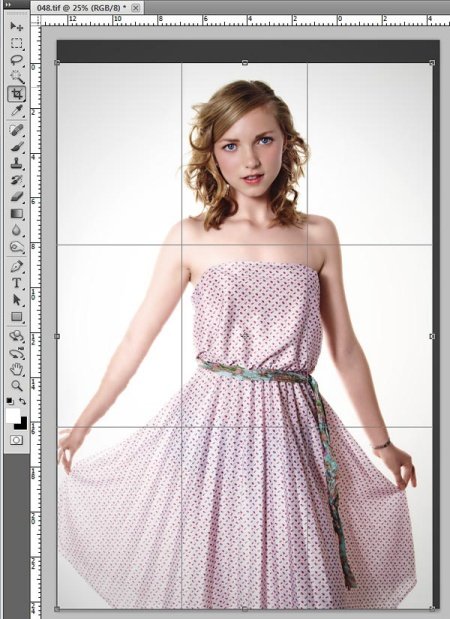
Task: Open the background color picker swatch
Action: click(x=22, y=424)
